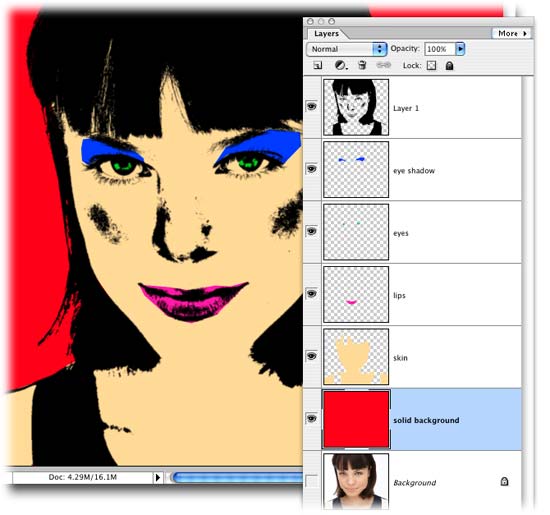Click the create new layer icon
This screenshot has height=515, width=550.
pyautogui.click(x=317, y=65)
